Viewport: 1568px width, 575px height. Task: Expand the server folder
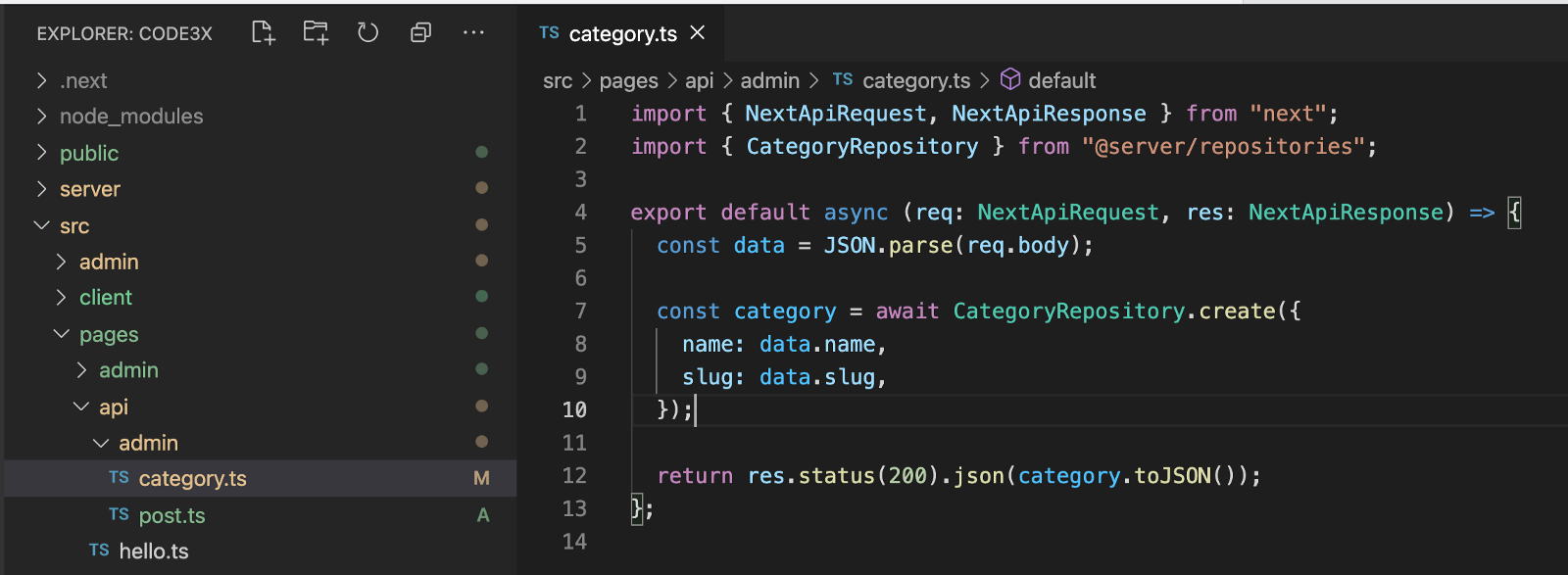41,189
